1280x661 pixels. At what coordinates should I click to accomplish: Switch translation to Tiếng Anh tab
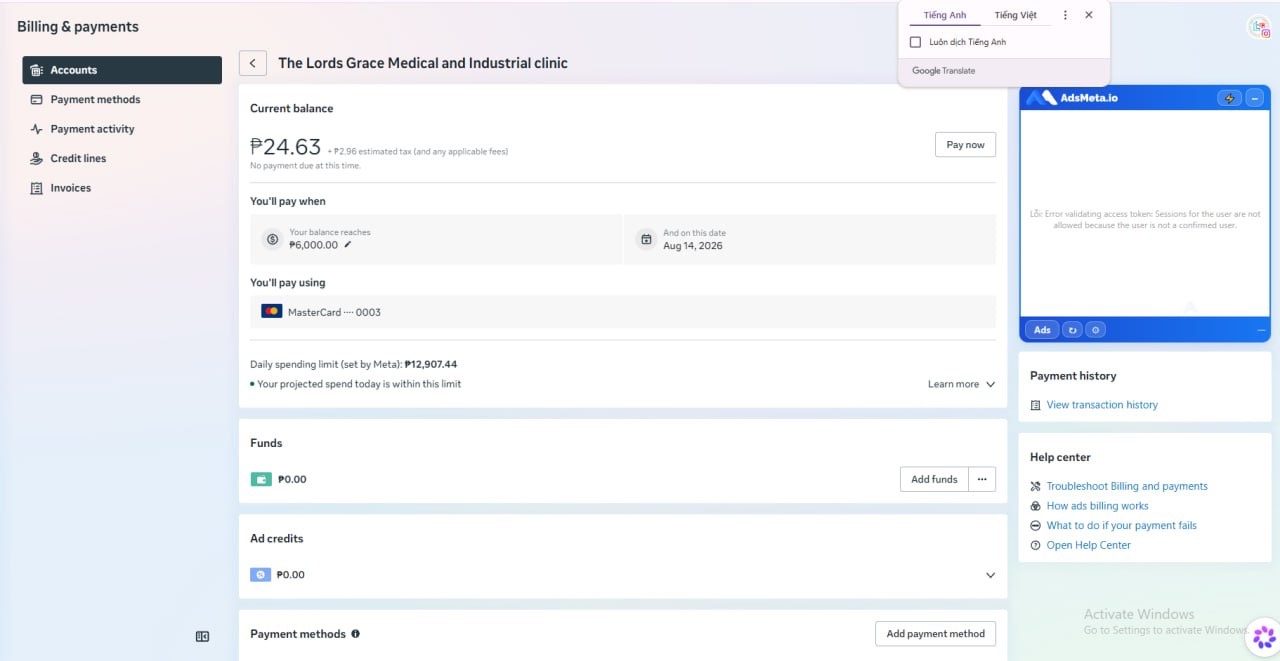tap(945, 15)
